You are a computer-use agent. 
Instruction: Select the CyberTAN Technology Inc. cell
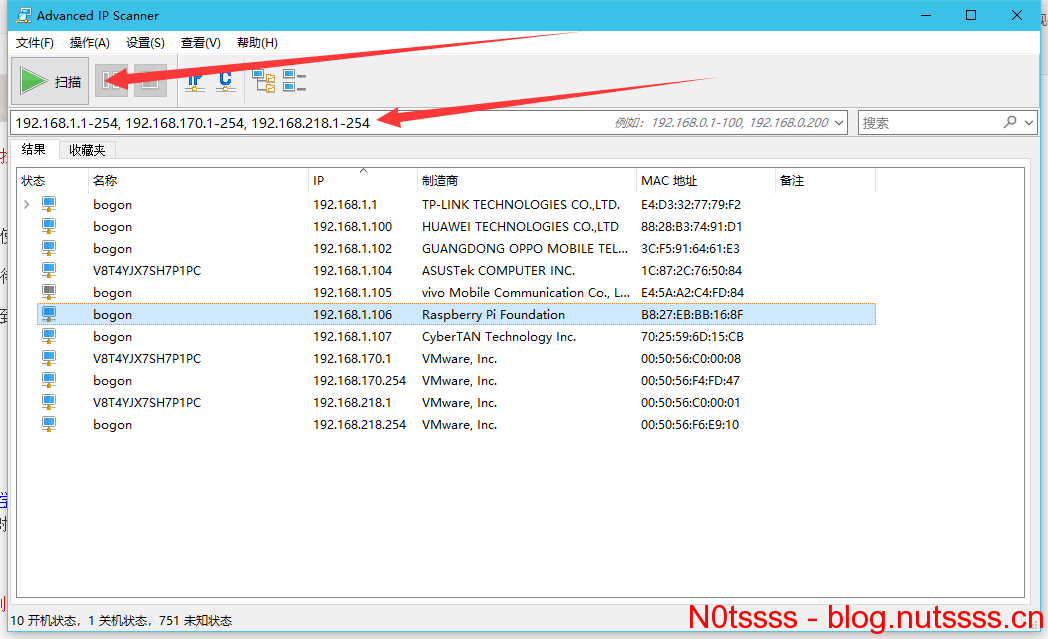point(499,337)
